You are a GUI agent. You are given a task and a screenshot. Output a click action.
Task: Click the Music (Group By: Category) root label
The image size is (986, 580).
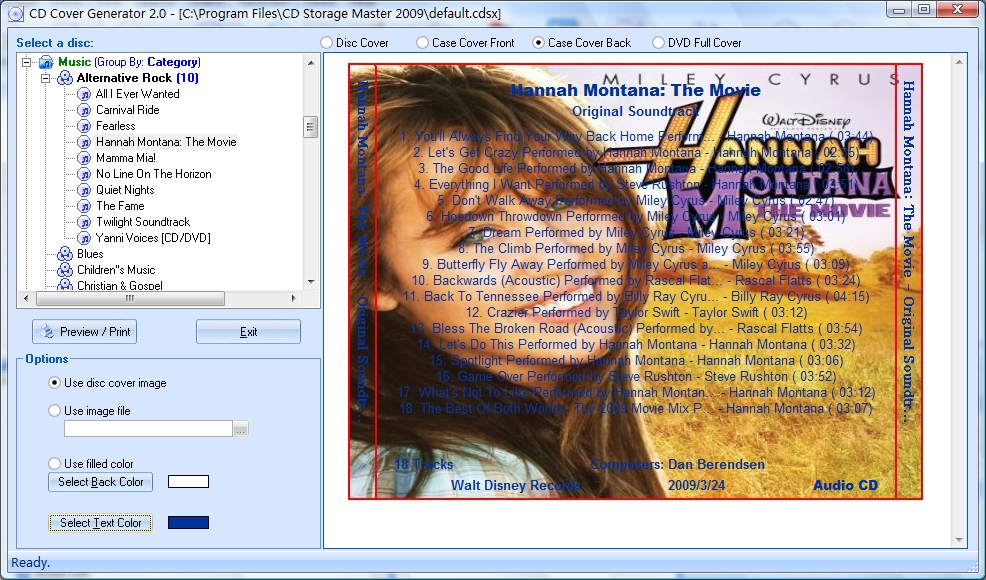(x=130, y=62)
